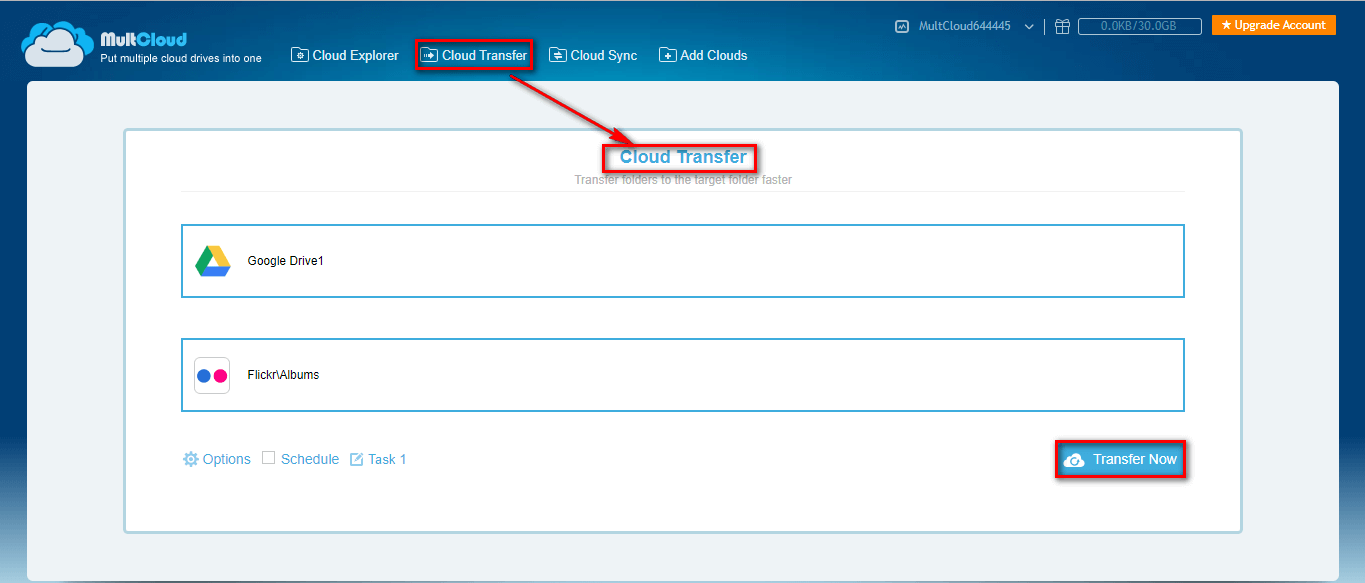Viewport: 1365px width, 583px height.
Task: Click the Add Clouds plus icon
Action: click(667, 55)
